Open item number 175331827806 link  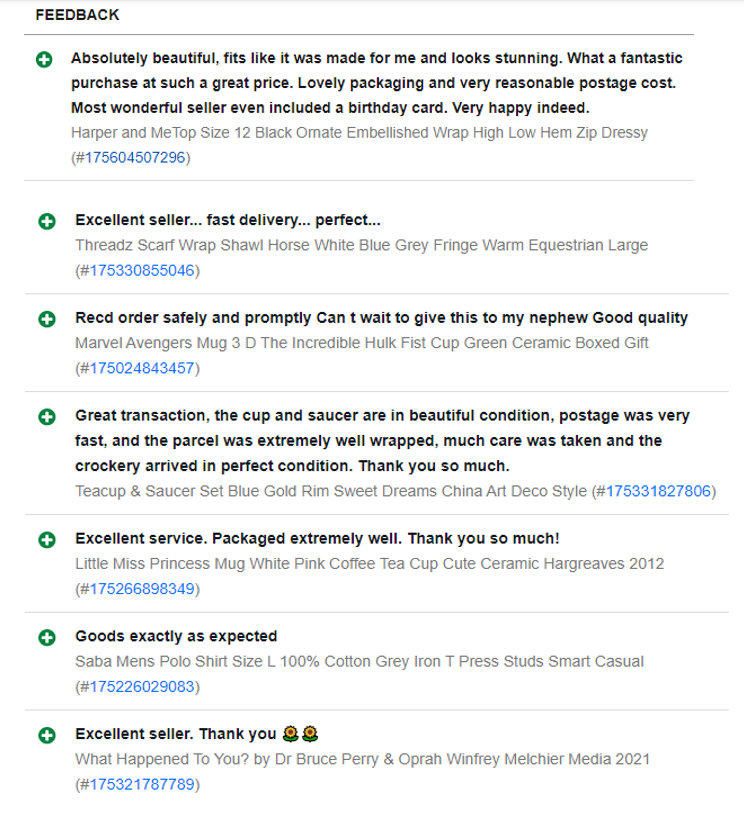coord(658,491)
